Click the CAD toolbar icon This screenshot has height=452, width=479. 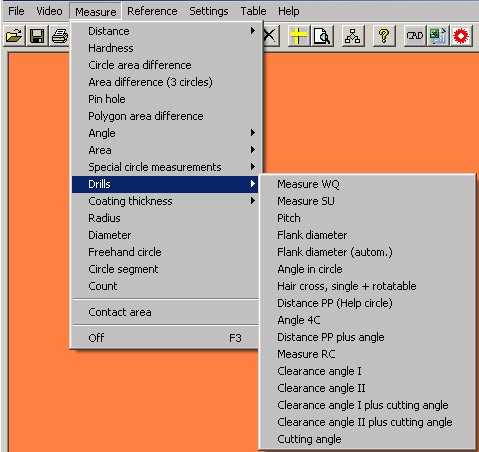pos(415,36)
